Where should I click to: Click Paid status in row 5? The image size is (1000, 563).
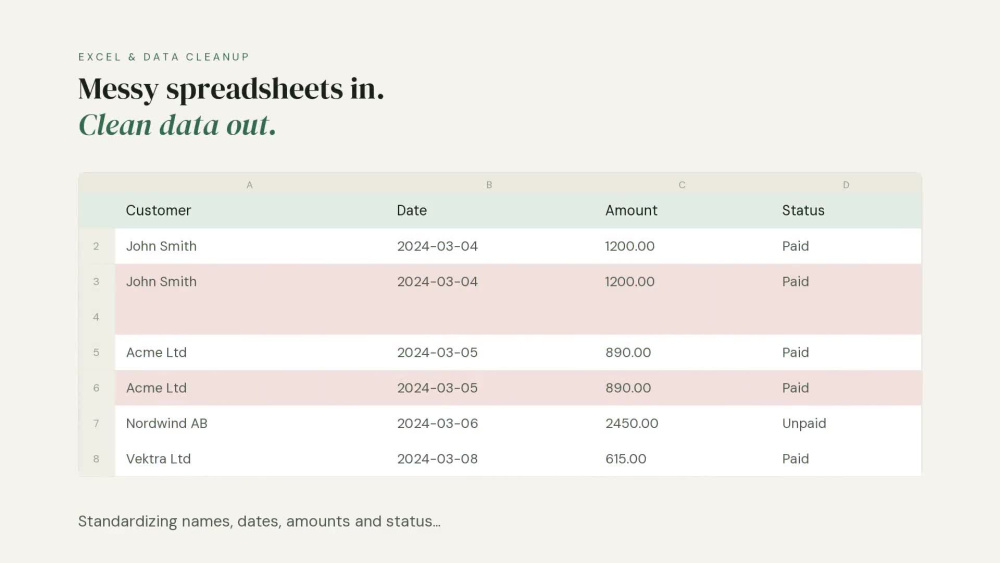point(795,352)
